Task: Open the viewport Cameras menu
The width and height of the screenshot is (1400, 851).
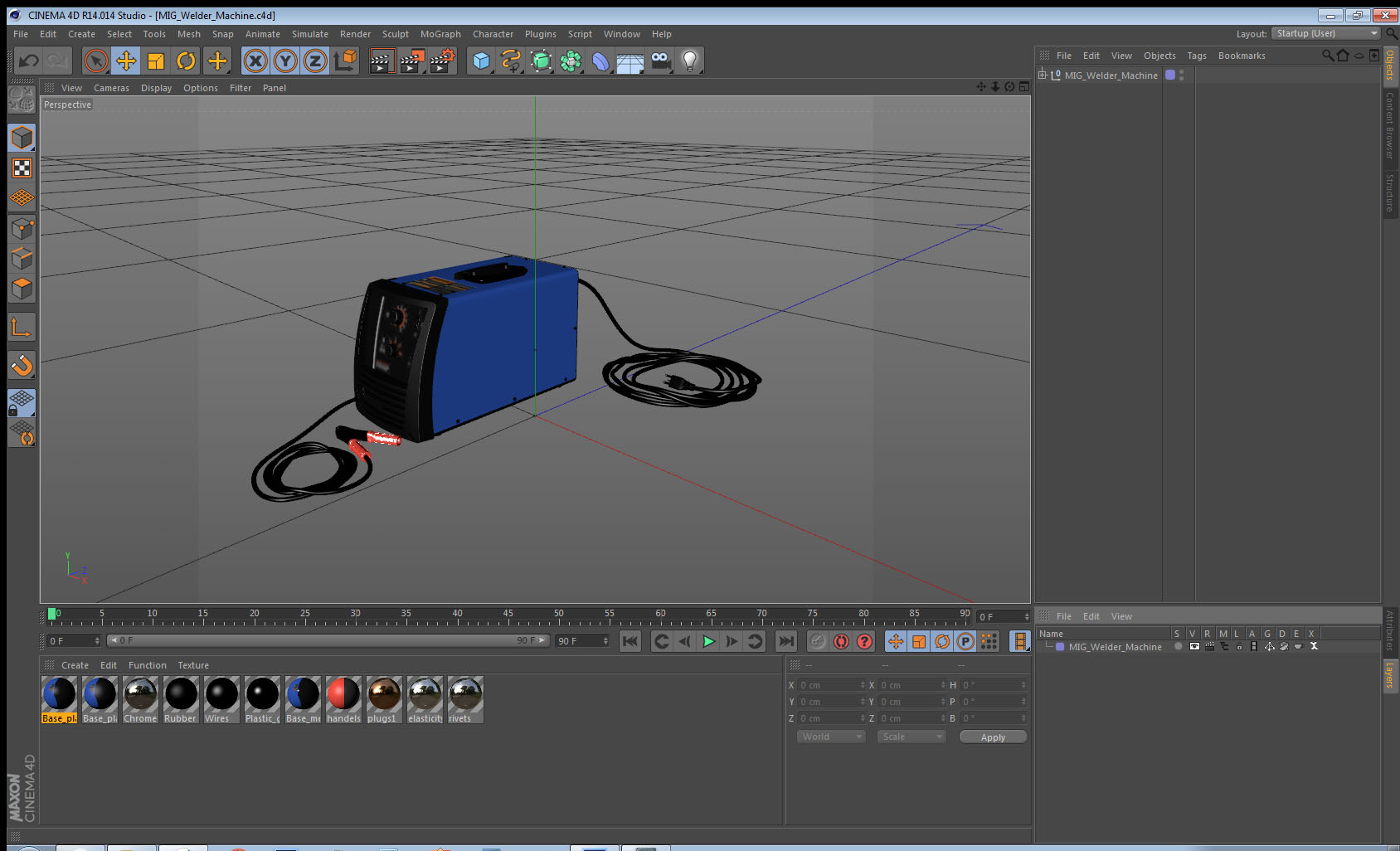Action: (x=111, y=88)
